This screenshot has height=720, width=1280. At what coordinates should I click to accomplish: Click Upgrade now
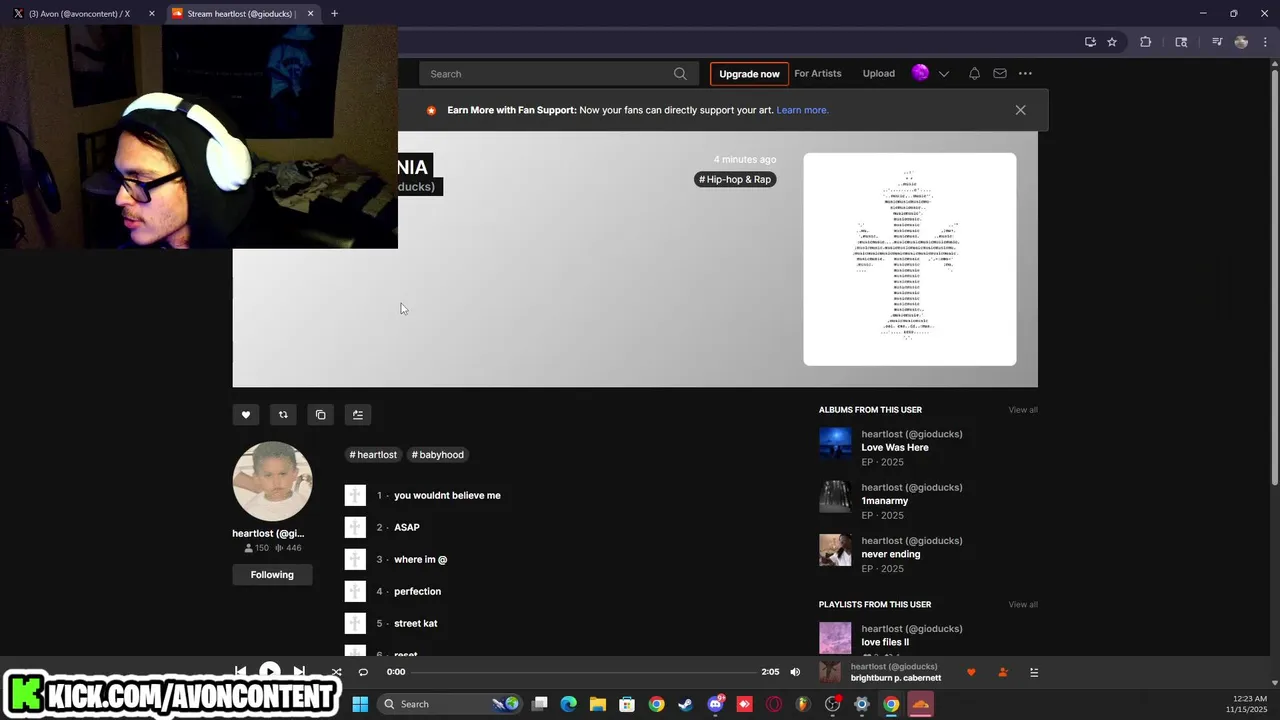pos(749,74)
